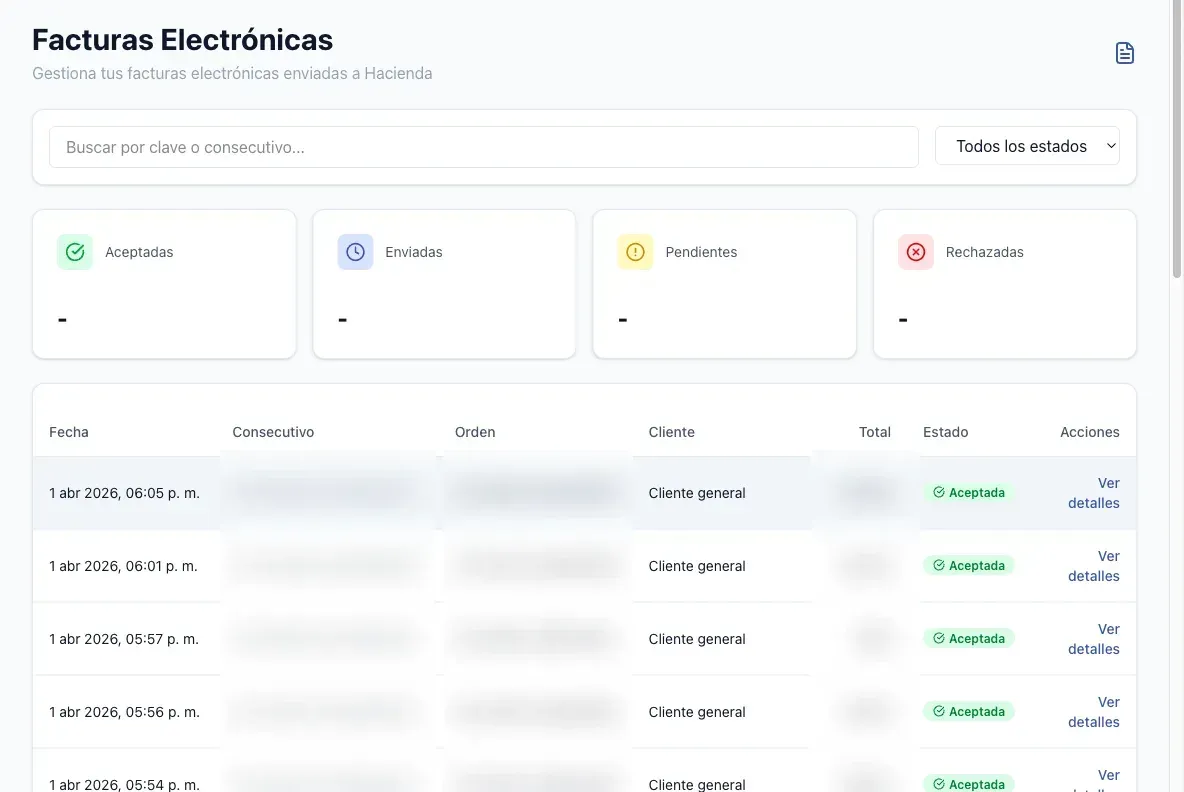Click the Fecha column header

(x=69, y=432)
